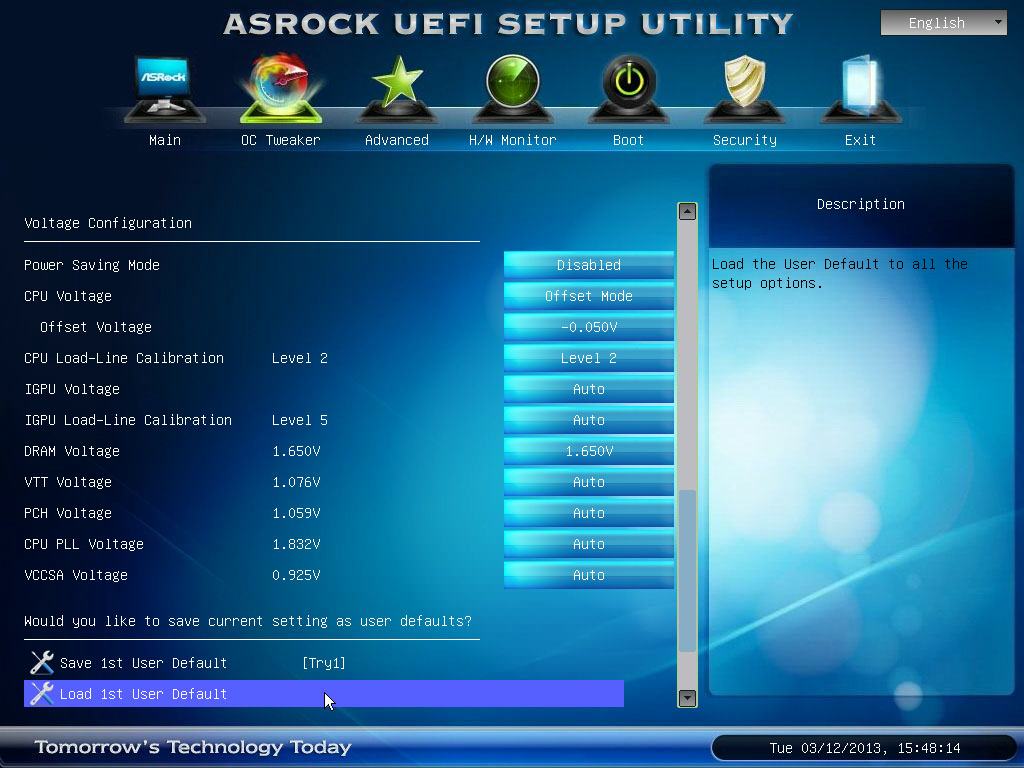This screenshot has width=1024, height=768.
Task: Select the Power Saving Mode label
Action: coord(92,264)
